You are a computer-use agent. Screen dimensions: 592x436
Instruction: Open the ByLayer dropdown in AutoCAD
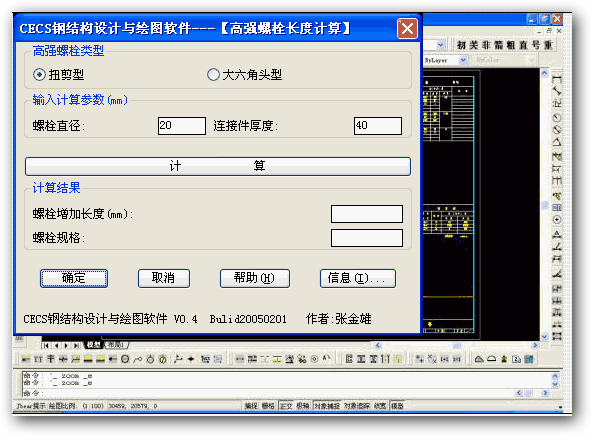[463, 60]
